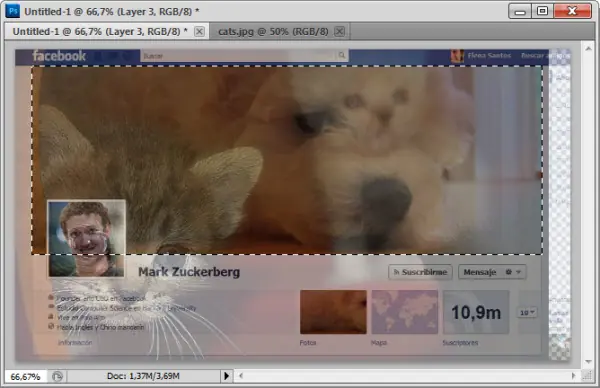Close the Untitled-1 document tab
The width and height of the screenshot is (600, 388).
[199, 31]
